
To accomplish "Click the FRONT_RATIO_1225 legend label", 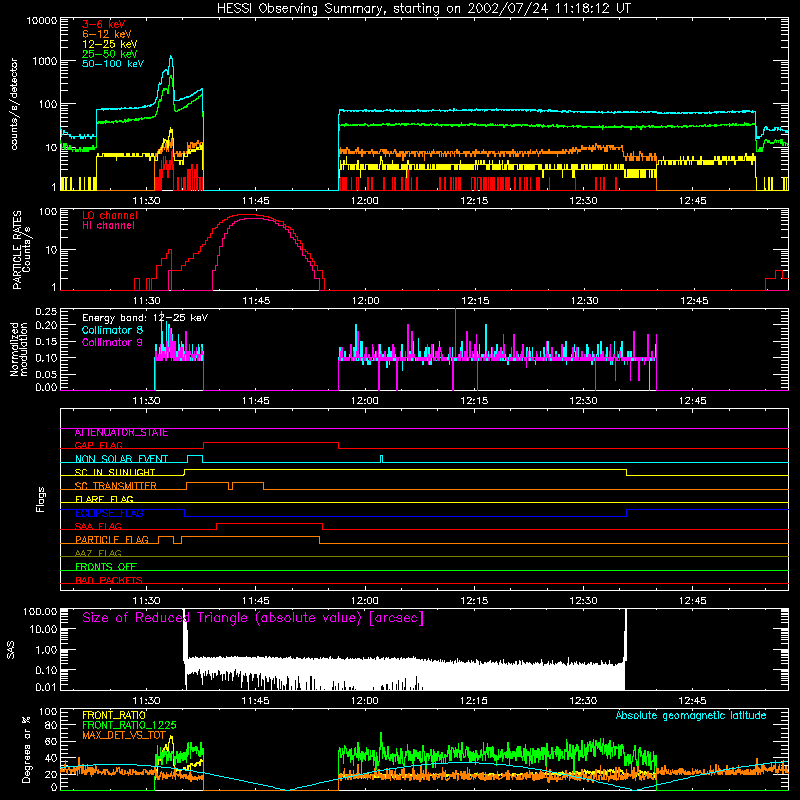I will pos(129,725).
